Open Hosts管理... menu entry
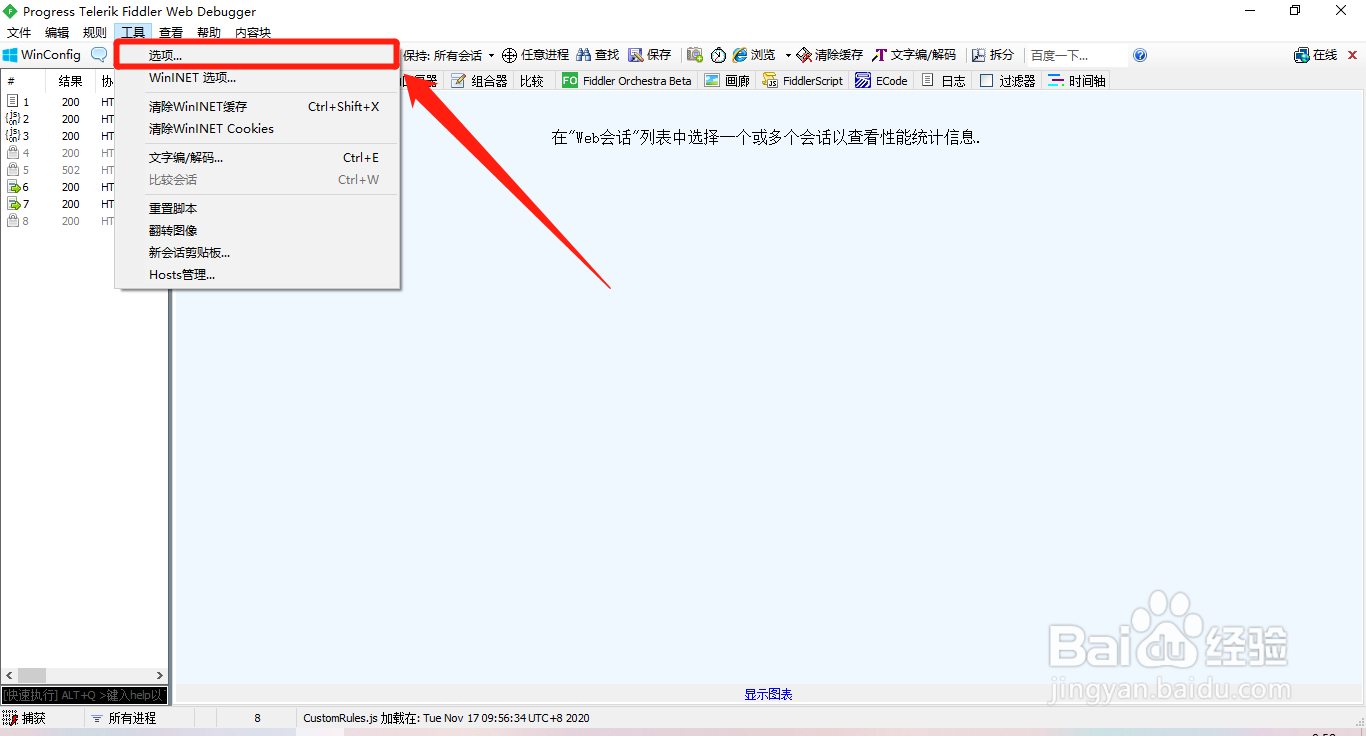The width and height of the screenshot is (1366, 736). click(x=258, y=274)
